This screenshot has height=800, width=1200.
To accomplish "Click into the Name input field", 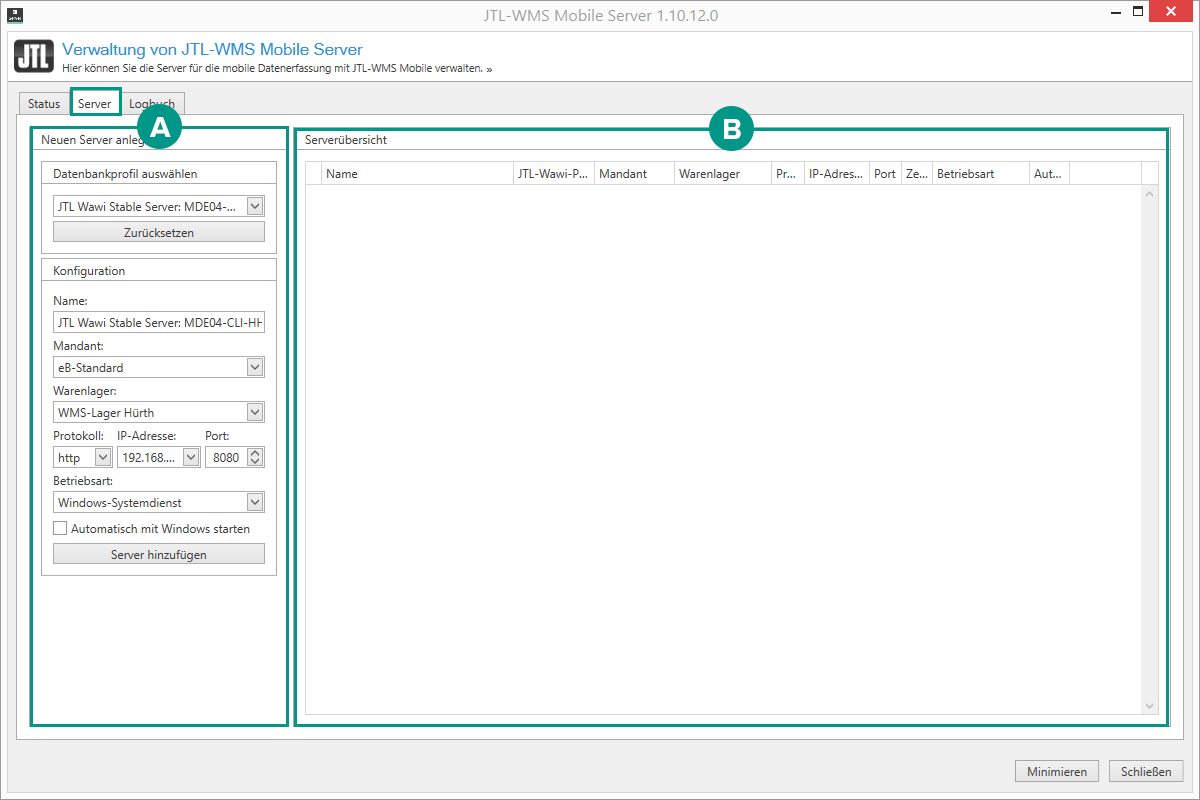I will click(x=159, y=322).
